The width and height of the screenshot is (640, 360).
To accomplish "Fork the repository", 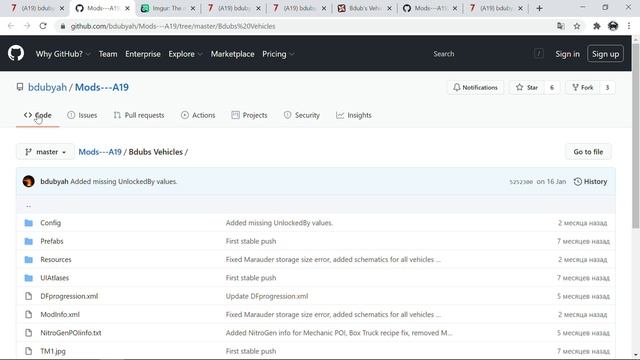I will (583, 87).
